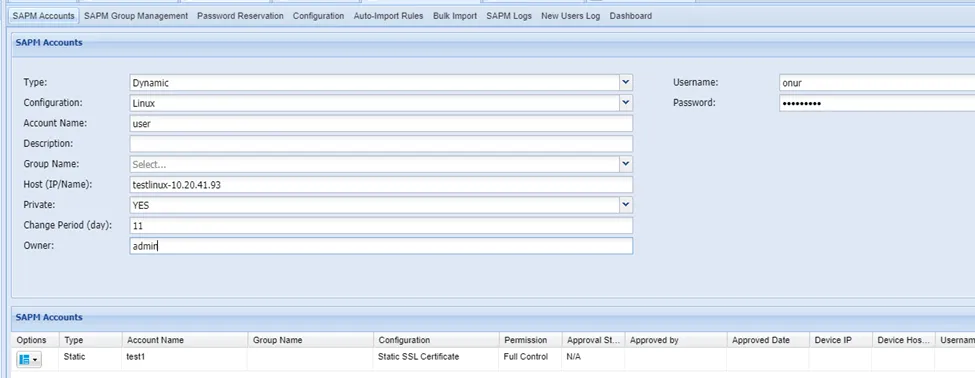The height and width of the screenshot is (378, 975).
Task: Open New Users Log tab
Action: coord(570,16)
